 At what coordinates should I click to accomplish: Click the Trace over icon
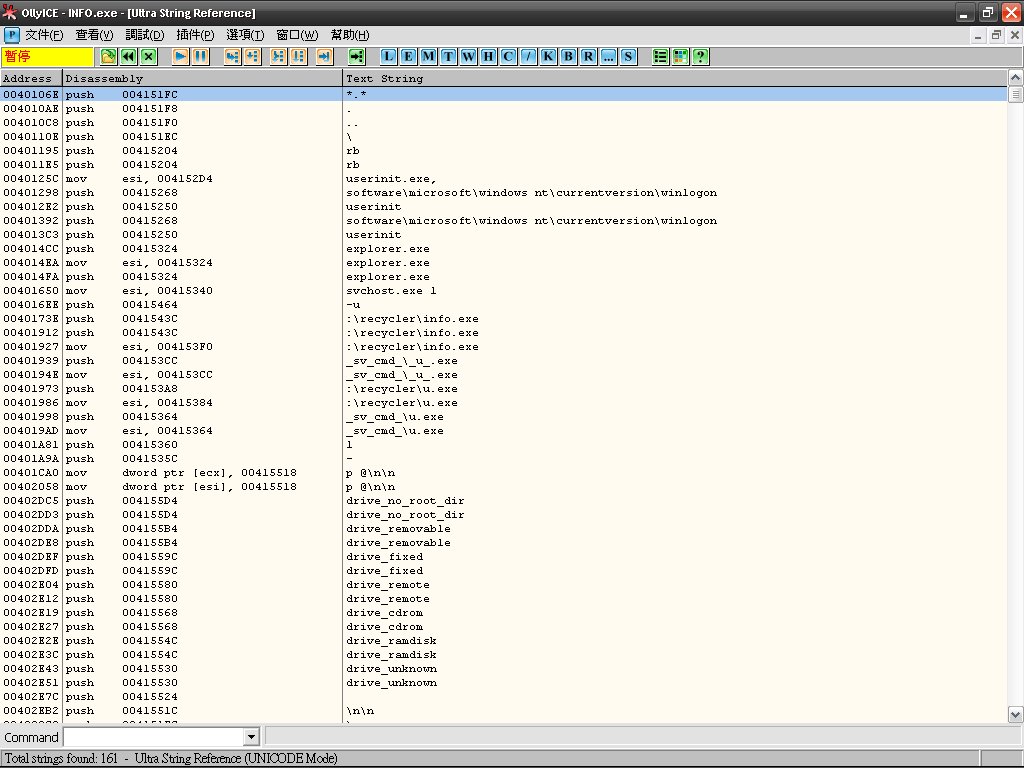coord(298,57)
